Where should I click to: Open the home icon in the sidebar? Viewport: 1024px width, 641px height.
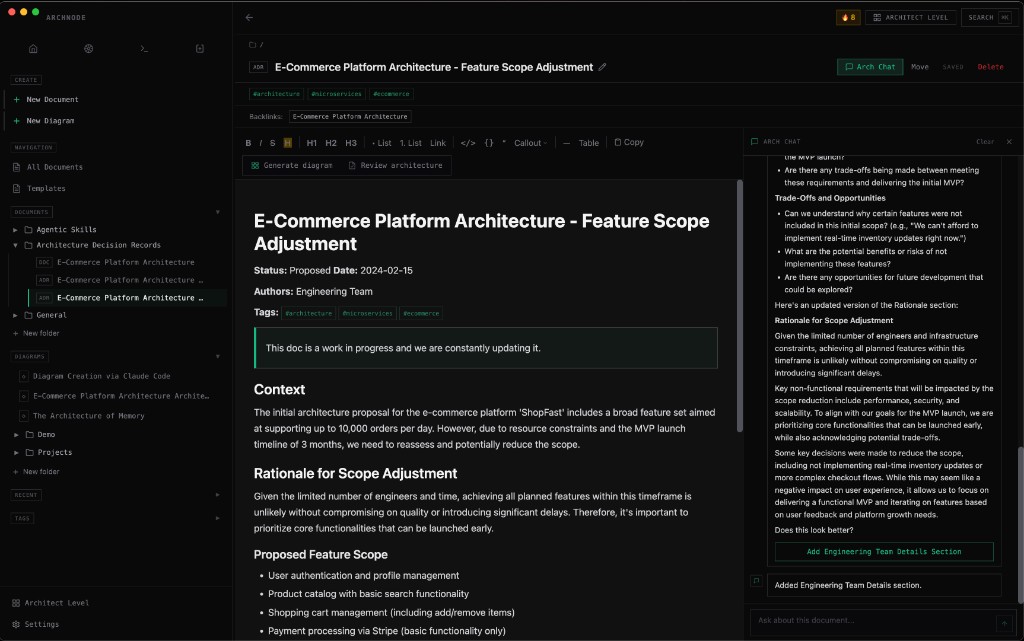coord(33,48)
